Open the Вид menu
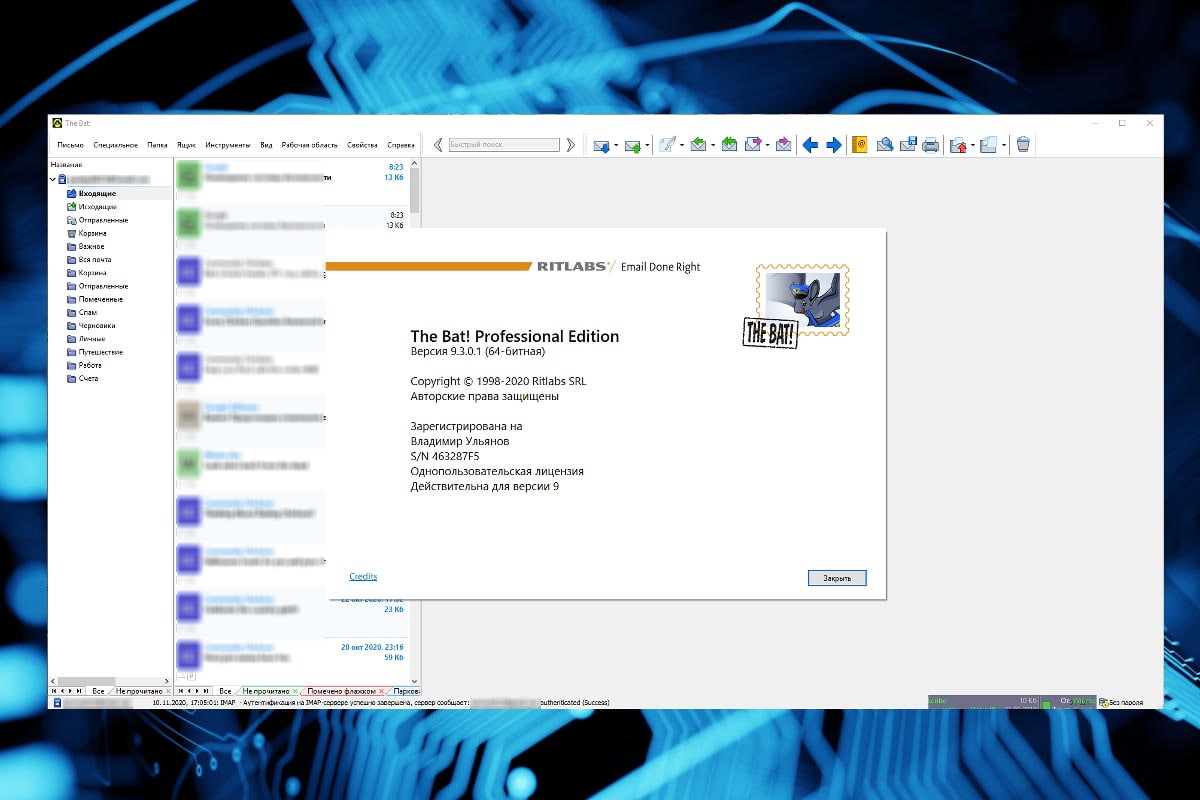The width and height of the screenshot is (1200, 800). (266, 145)
